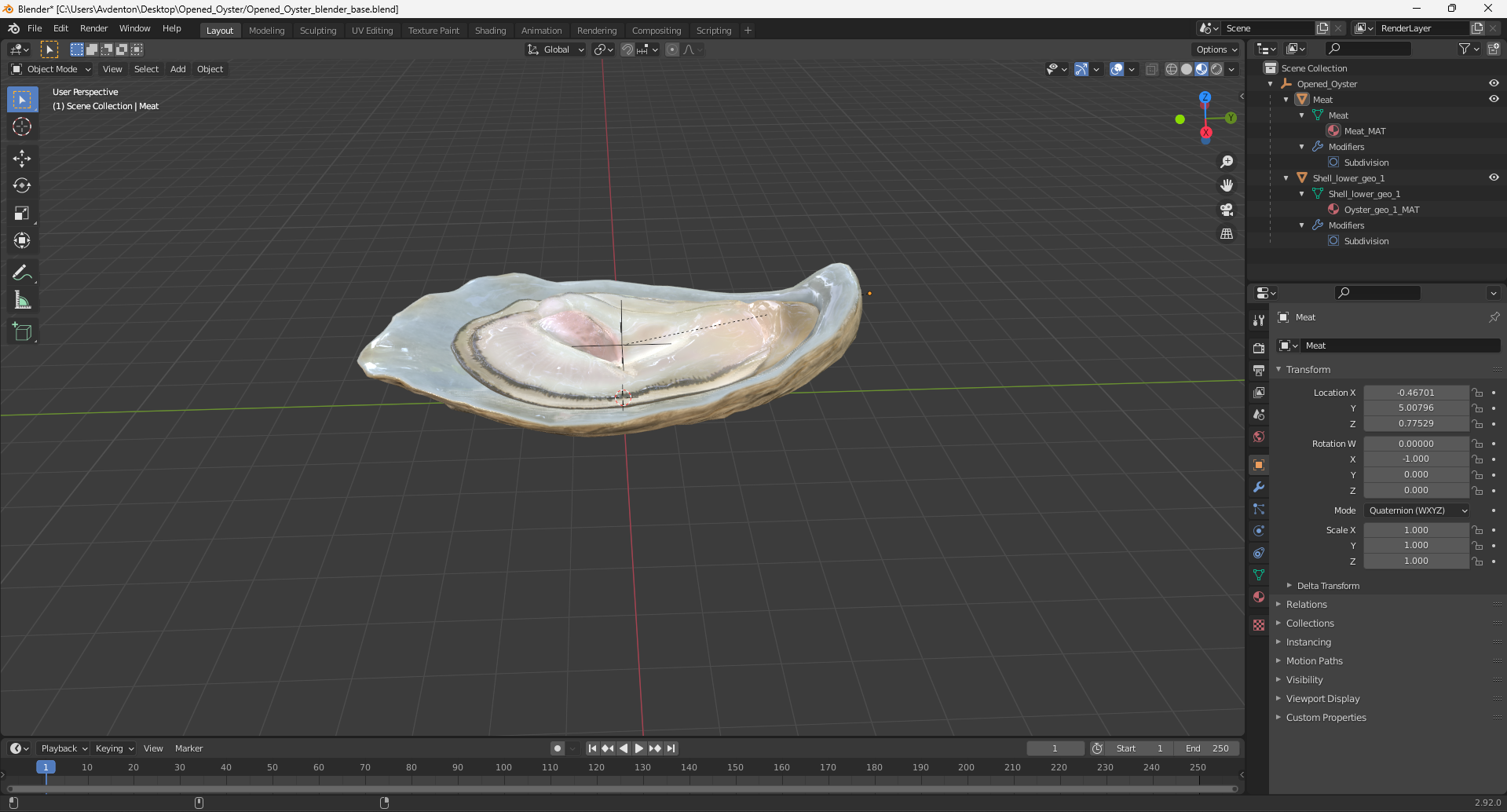The width and height of the screenshot is (1507, 812).
Task: Hide Meat object with eye icon
Action: pyautogui.click(x=1494, y=99)
